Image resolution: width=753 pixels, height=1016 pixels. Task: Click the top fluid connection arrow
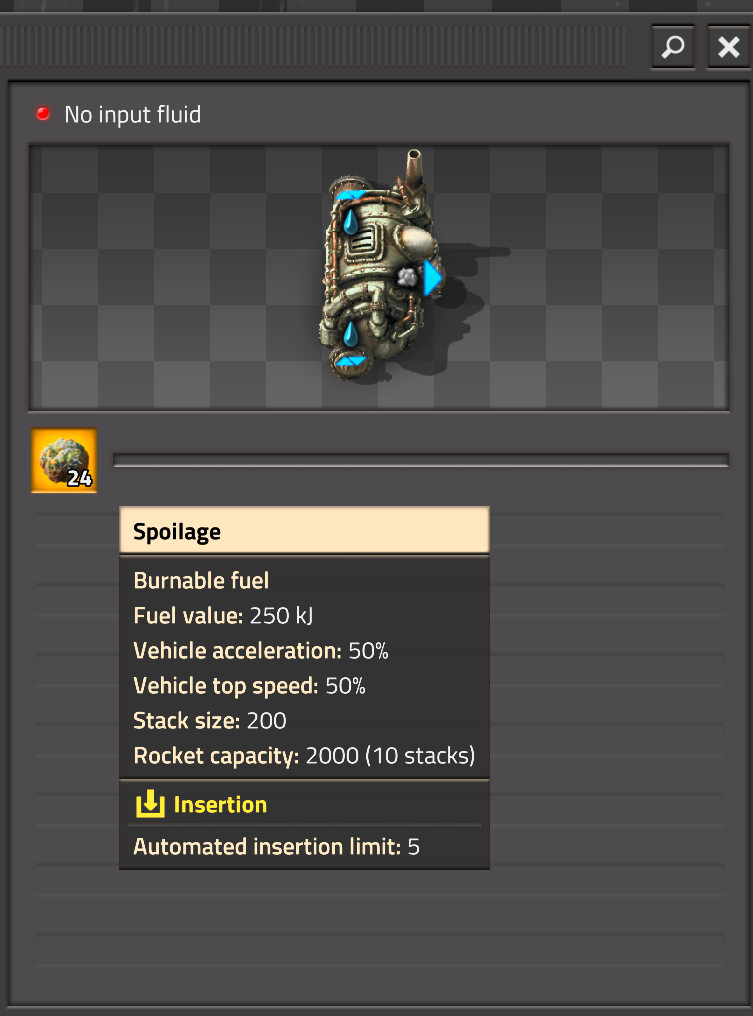(351, 194)
